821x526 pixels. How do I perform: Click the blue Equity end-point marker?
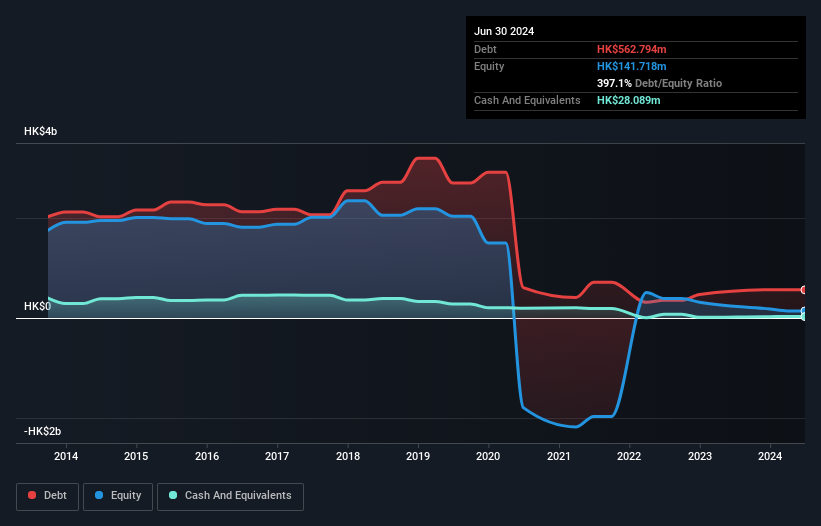point(804,311)
